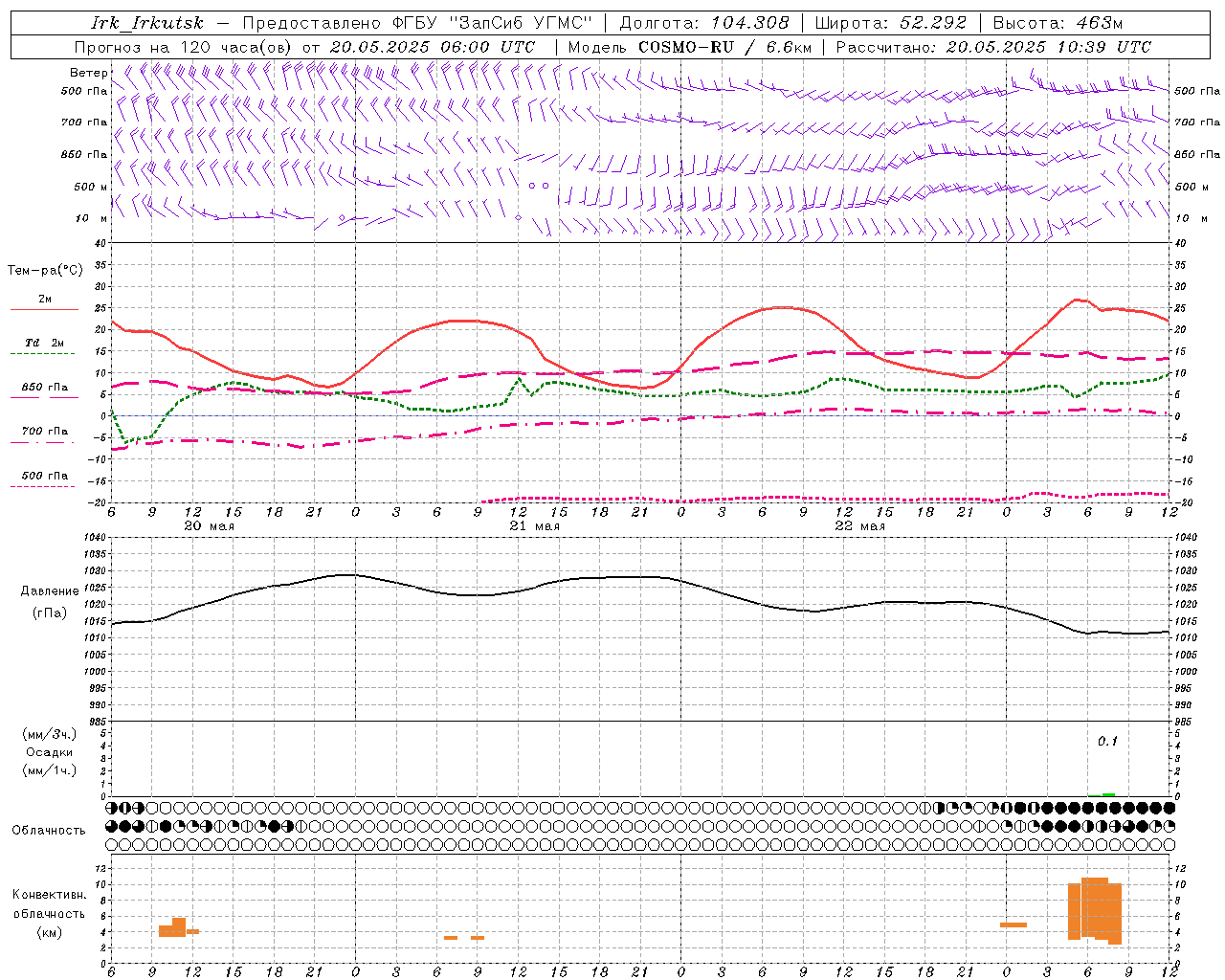Screen dimensions: 1225x980
Task: Click the Ветер wind panel label
Action: [88, 73]
